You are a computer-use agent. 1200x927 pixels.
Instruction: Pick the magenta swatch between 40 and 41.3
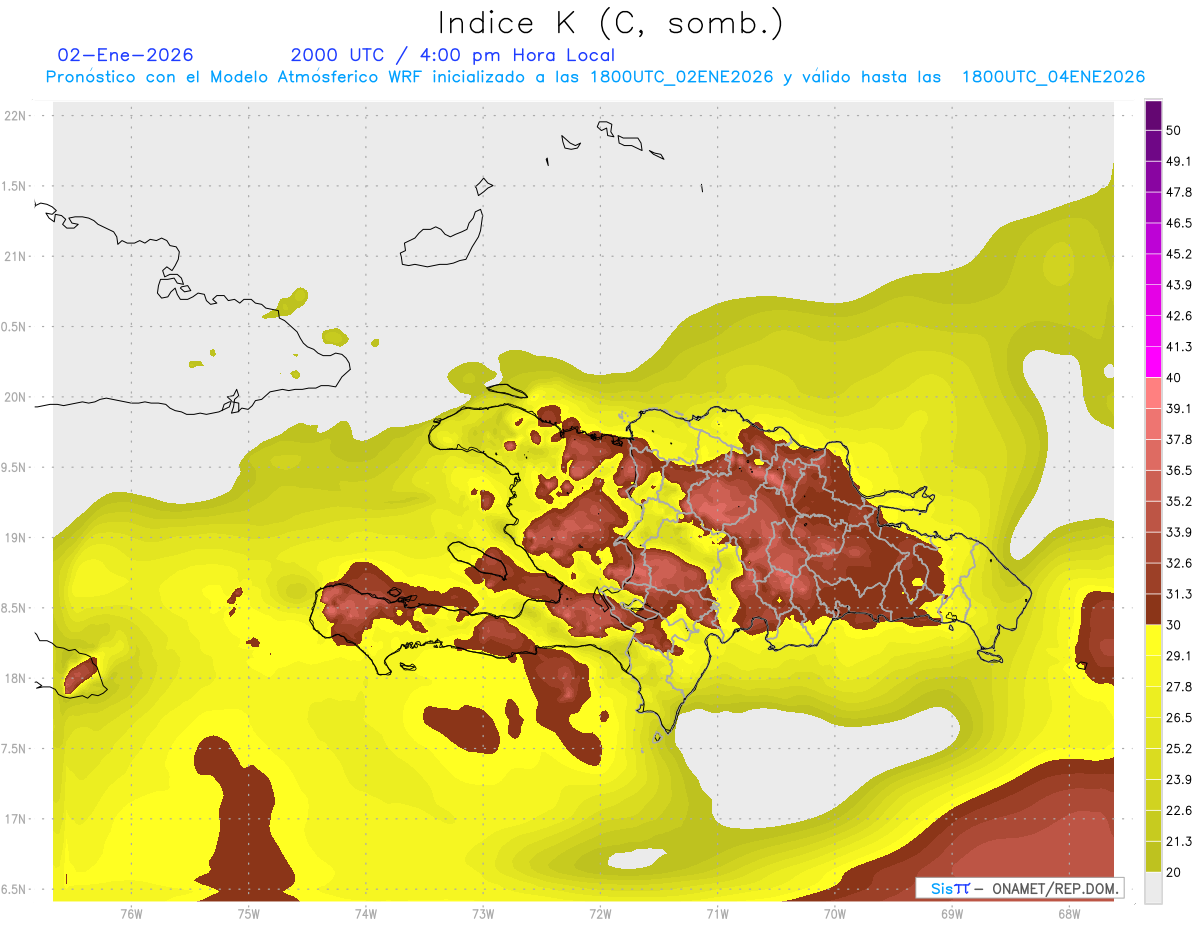1153,362
